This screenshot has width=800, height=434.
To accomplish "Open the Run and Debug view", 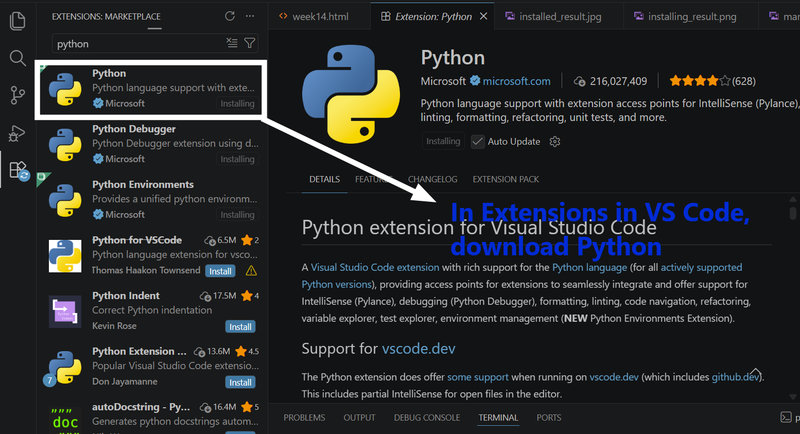I will (x=17, y=133).
